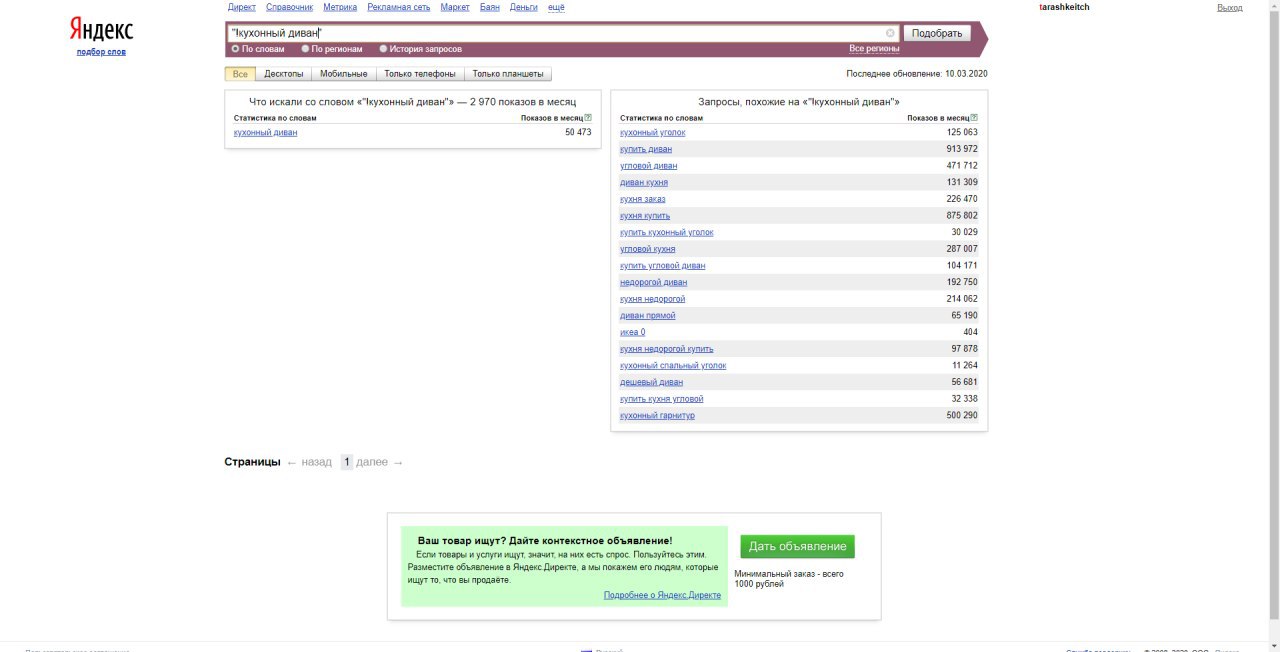
Task: Open the купить диван similar query
Action: click(646, 149)
